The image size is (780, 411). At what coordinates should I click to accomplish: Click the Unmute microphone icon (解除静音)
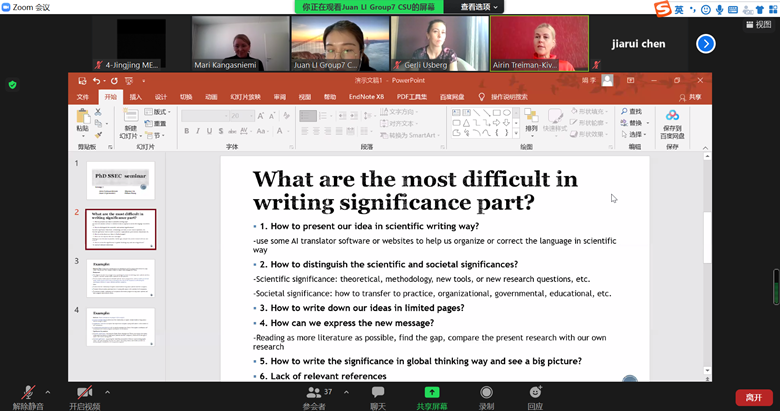click(29, 393)
